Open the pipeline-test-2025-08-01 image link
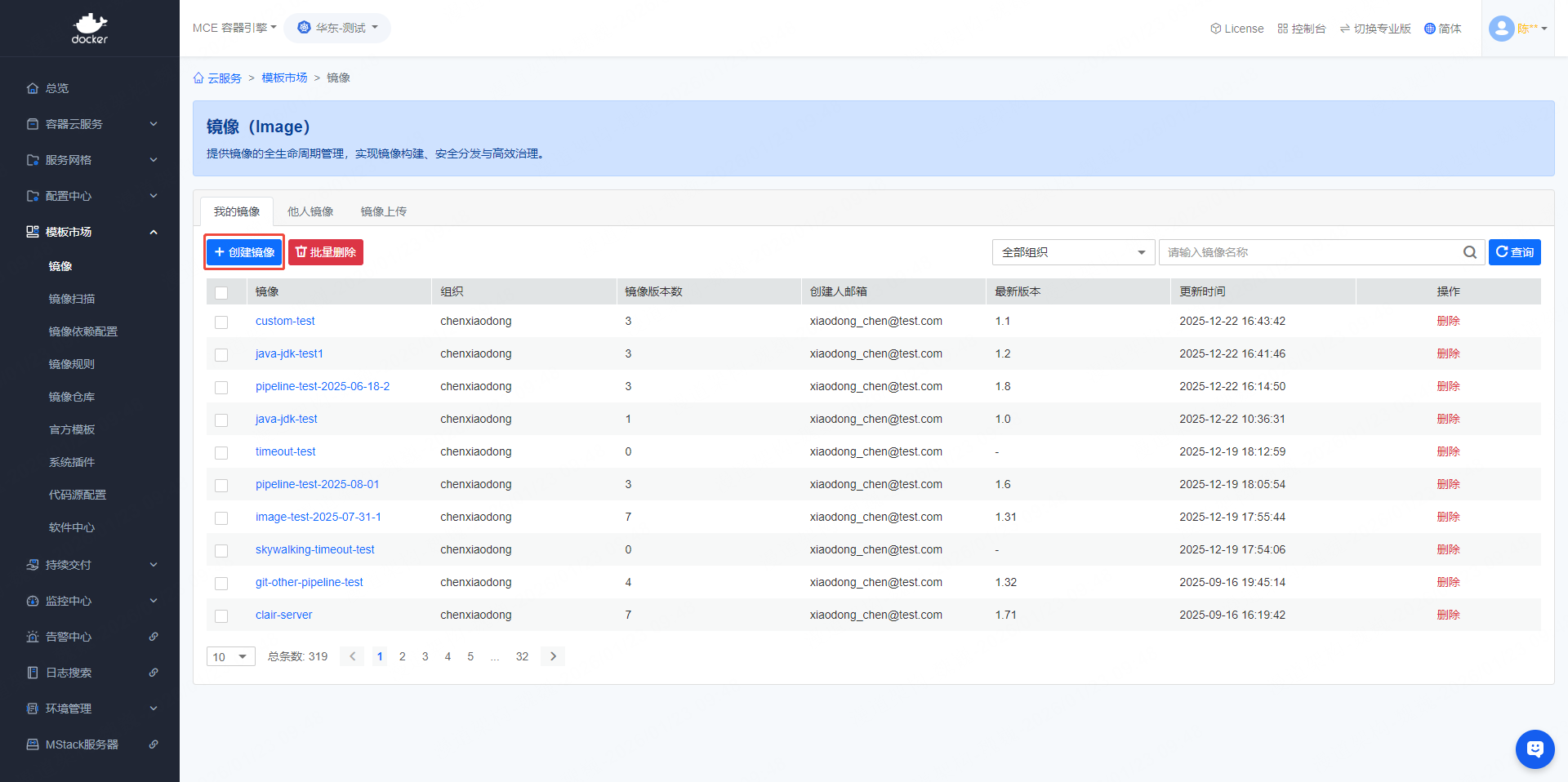1568x782 pixels. point(317,484)
